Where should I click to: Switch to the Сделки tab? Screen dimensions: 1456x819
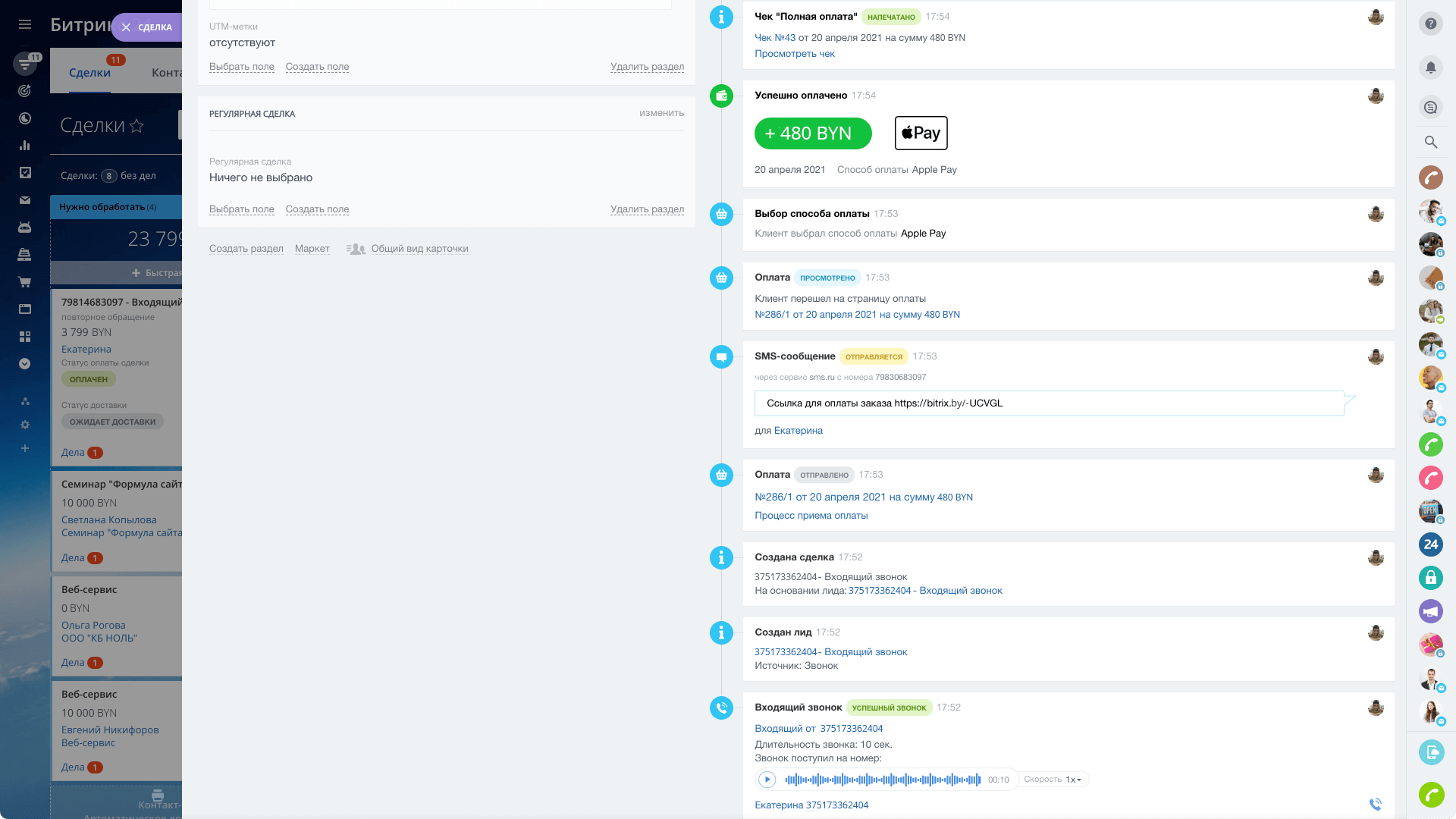(89, 73)
